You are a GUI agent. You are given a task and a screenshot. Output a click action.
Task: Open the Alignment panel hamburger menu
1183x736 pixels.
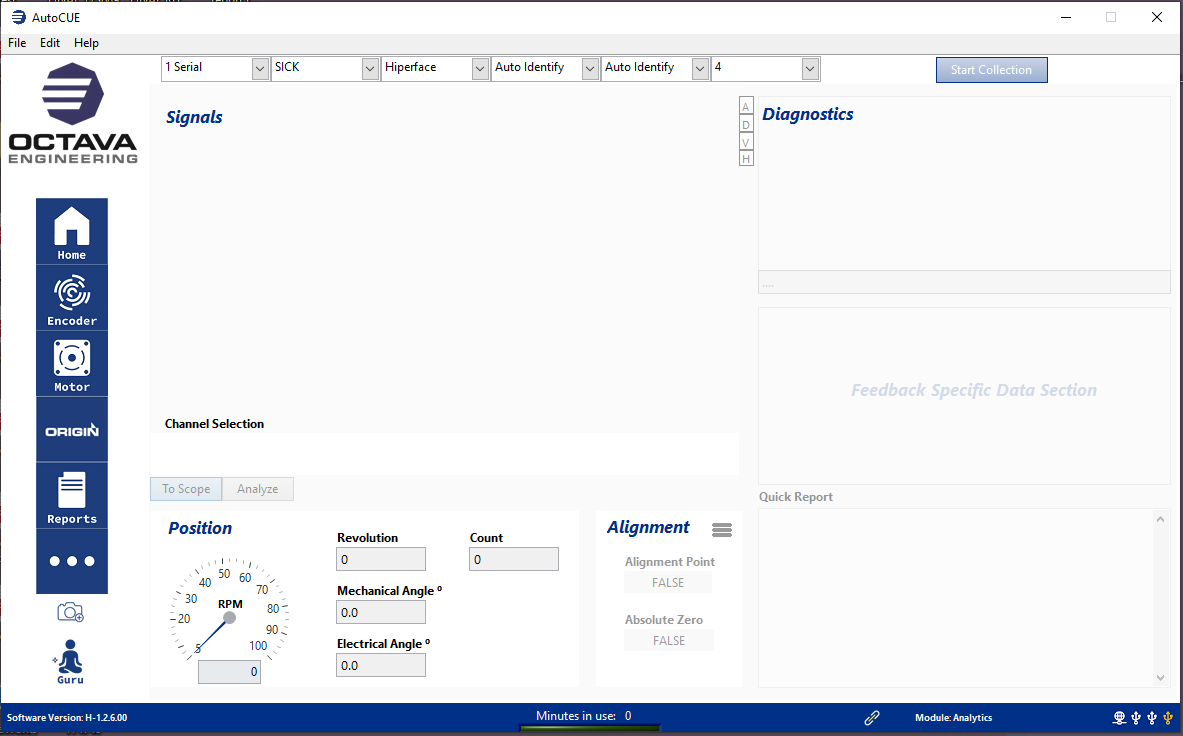(722, 530)
